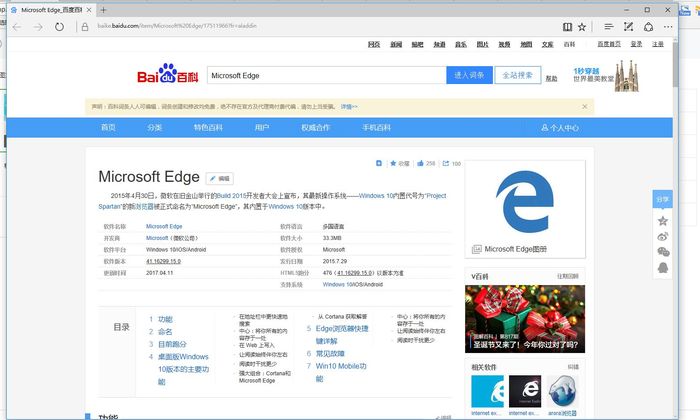The height and width of the screenshot is (420, 700).
Task: Open Reading view book icon
Action: (x=567, y=27)
